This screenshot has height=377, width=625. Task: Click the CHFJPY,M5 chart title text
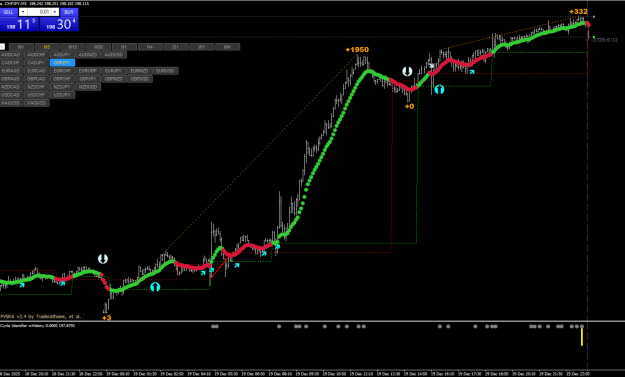click(15, 3)
